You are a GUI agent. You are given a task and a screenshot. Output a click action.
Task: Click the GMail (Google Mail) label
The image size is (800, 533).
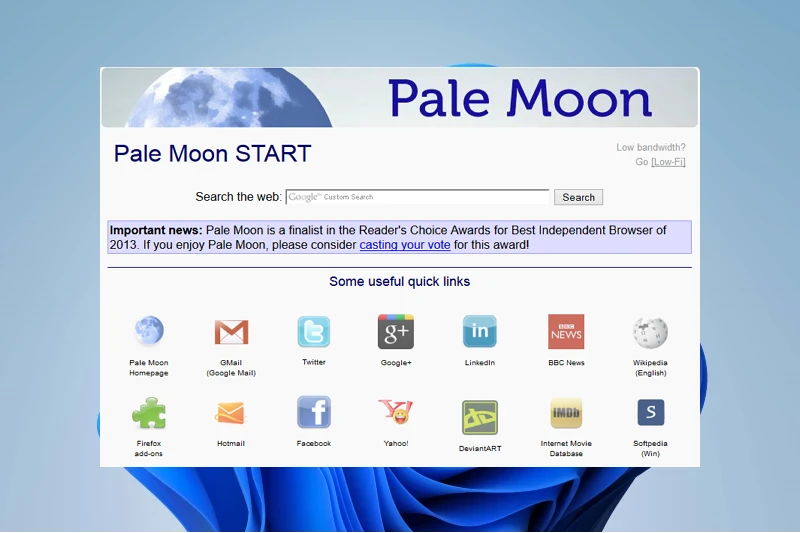pyautogui.click(x=231, y=368)
